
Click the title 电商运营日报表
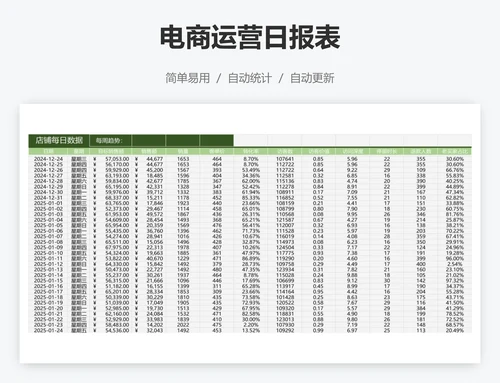pyautogui.click(x=250, y=37)
